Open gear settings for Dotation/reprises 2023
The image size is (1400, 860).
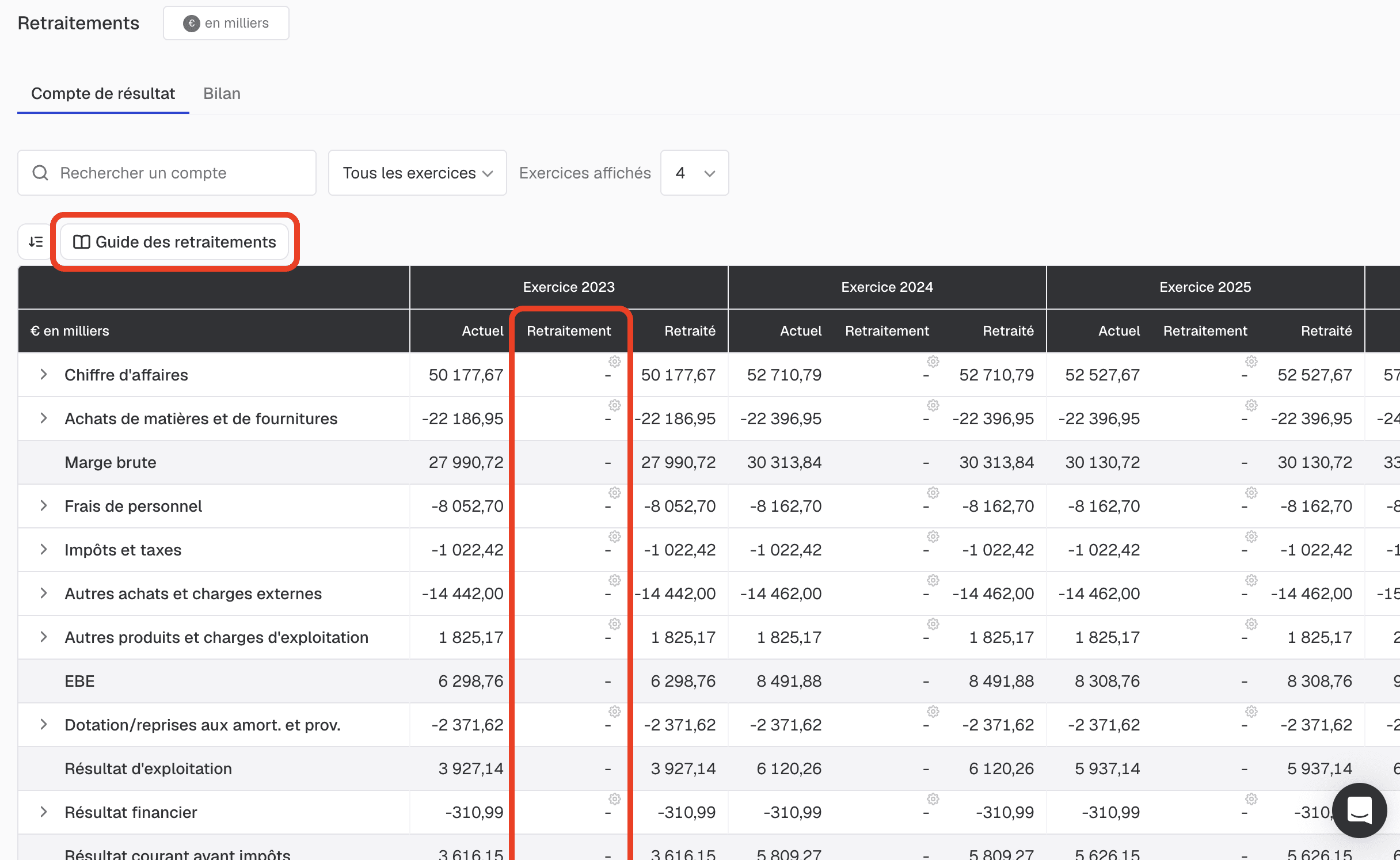615,711
